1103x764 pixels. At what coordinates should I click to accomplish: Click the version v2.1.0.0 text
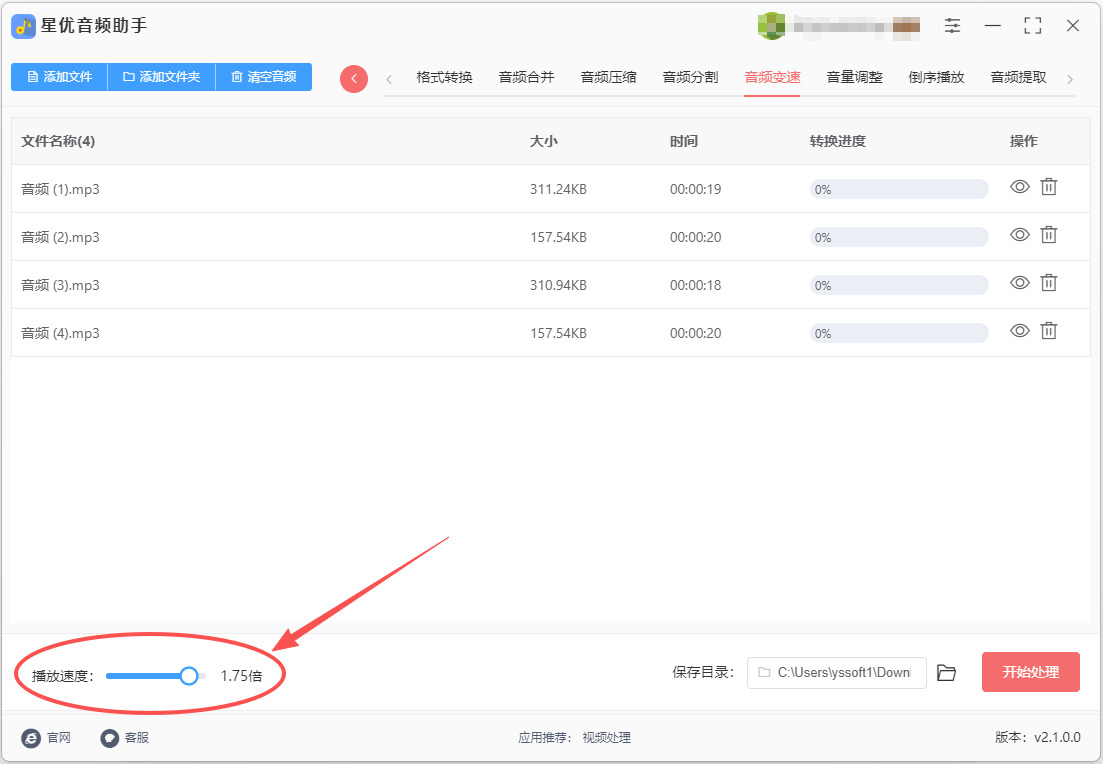click(x=1038, y=737)
